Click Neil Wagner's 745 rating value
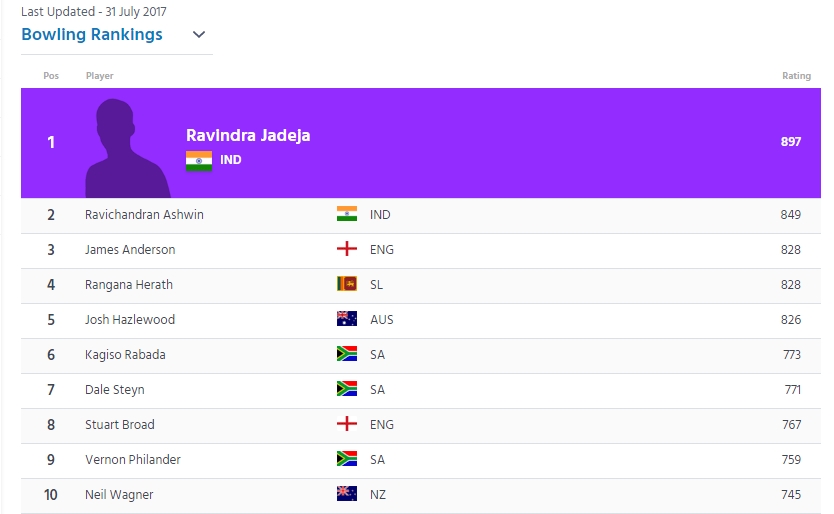Image resolution: width=834 pixels, height=514 pixels. pos(791,495)
